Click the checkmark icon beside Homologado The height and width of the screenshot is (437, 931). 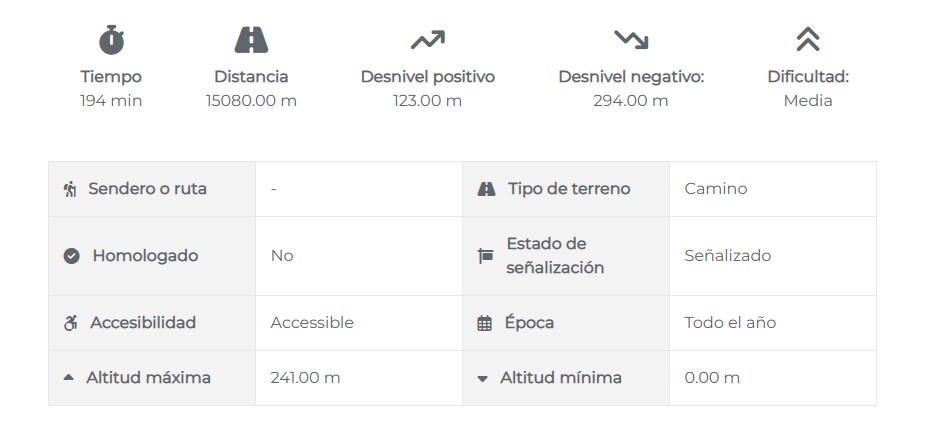tap(71, 256)
